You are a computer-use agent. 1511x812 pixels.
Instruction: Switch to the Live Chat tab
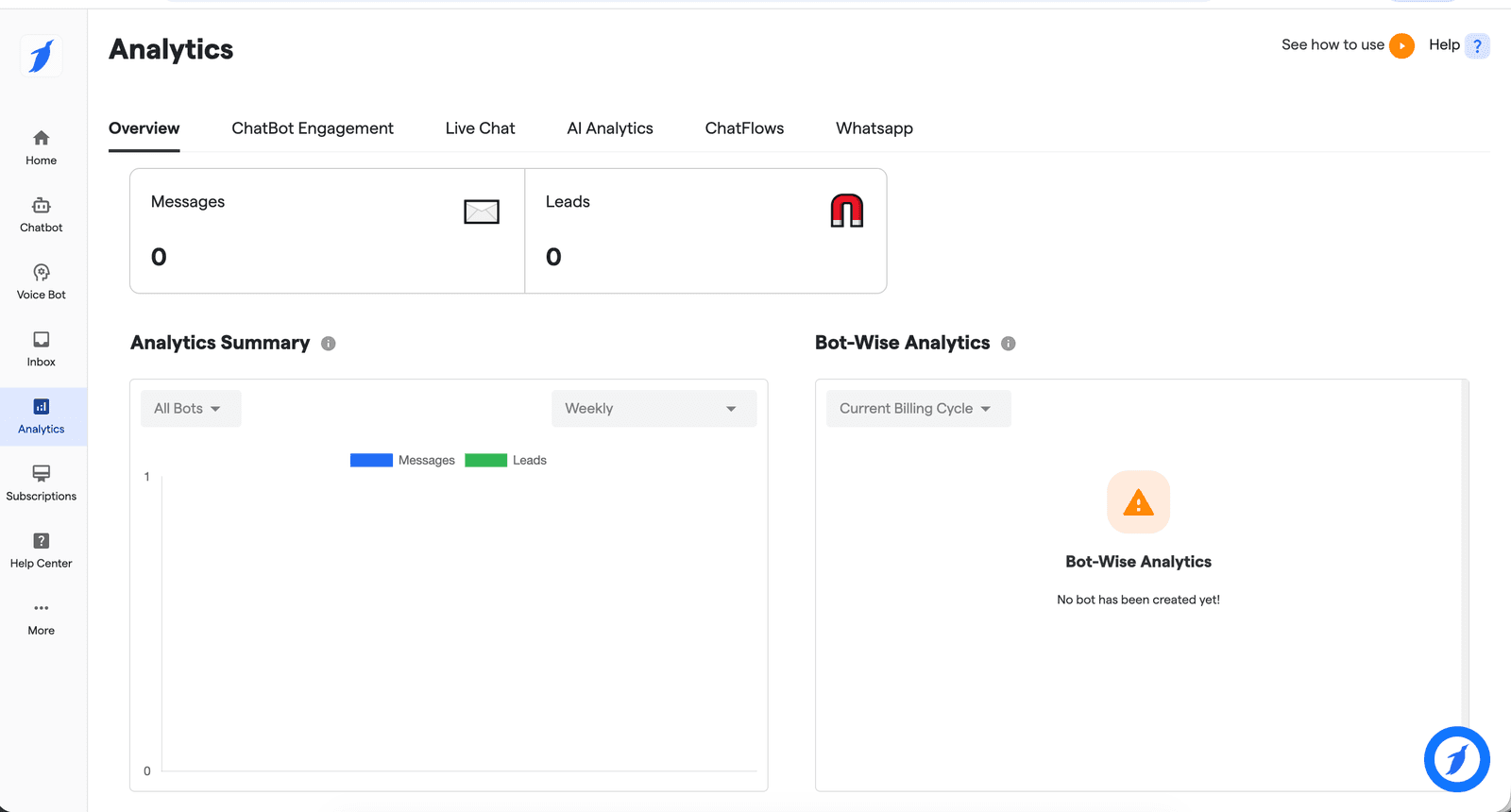pyautogui.click(x=481, y=128)
